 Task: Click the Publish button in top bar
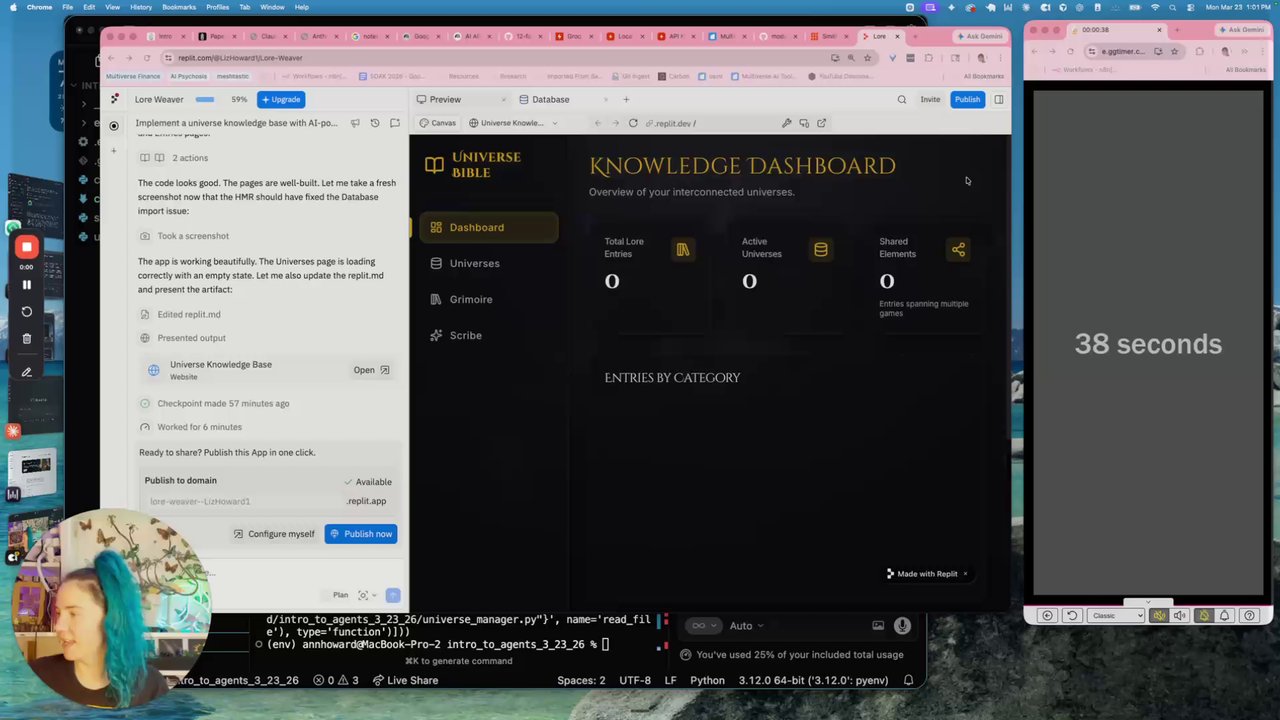[x=967, y=99]
